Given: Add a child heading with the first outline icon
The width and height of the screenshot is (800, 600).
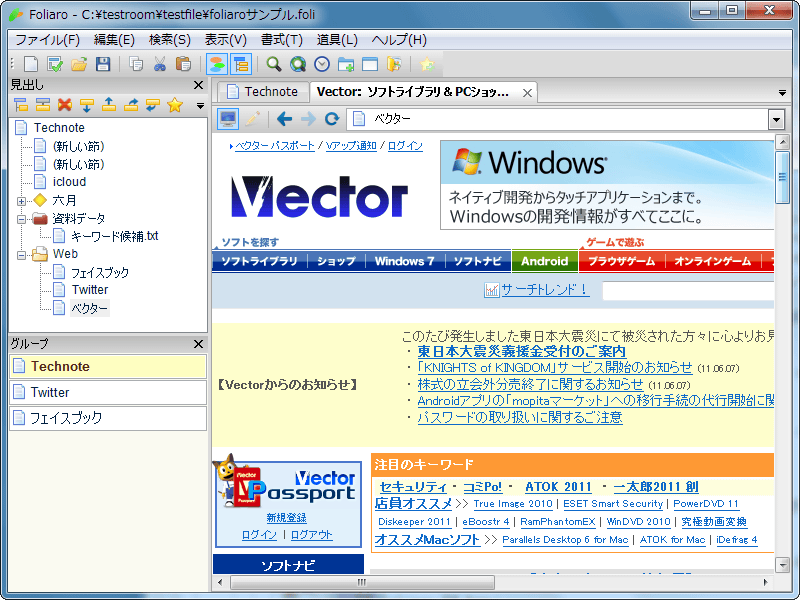Looking at the screenshot, I should 21,105.
